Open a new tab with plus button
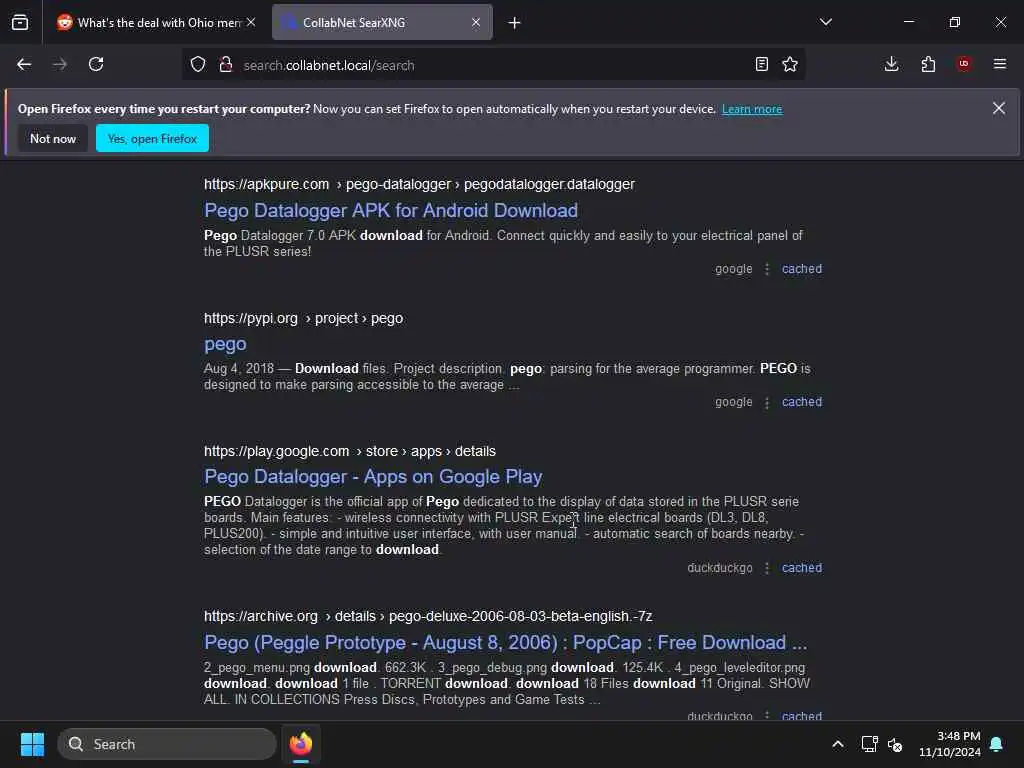The image size is (1024, 768). click(515, 23)
